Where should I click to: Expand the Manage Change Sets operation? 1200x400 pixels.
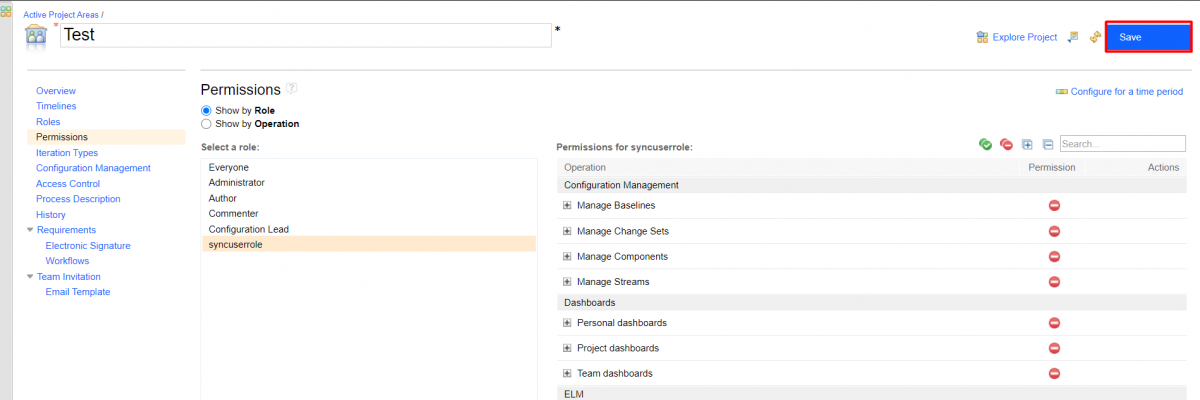[x=567, y=232]
